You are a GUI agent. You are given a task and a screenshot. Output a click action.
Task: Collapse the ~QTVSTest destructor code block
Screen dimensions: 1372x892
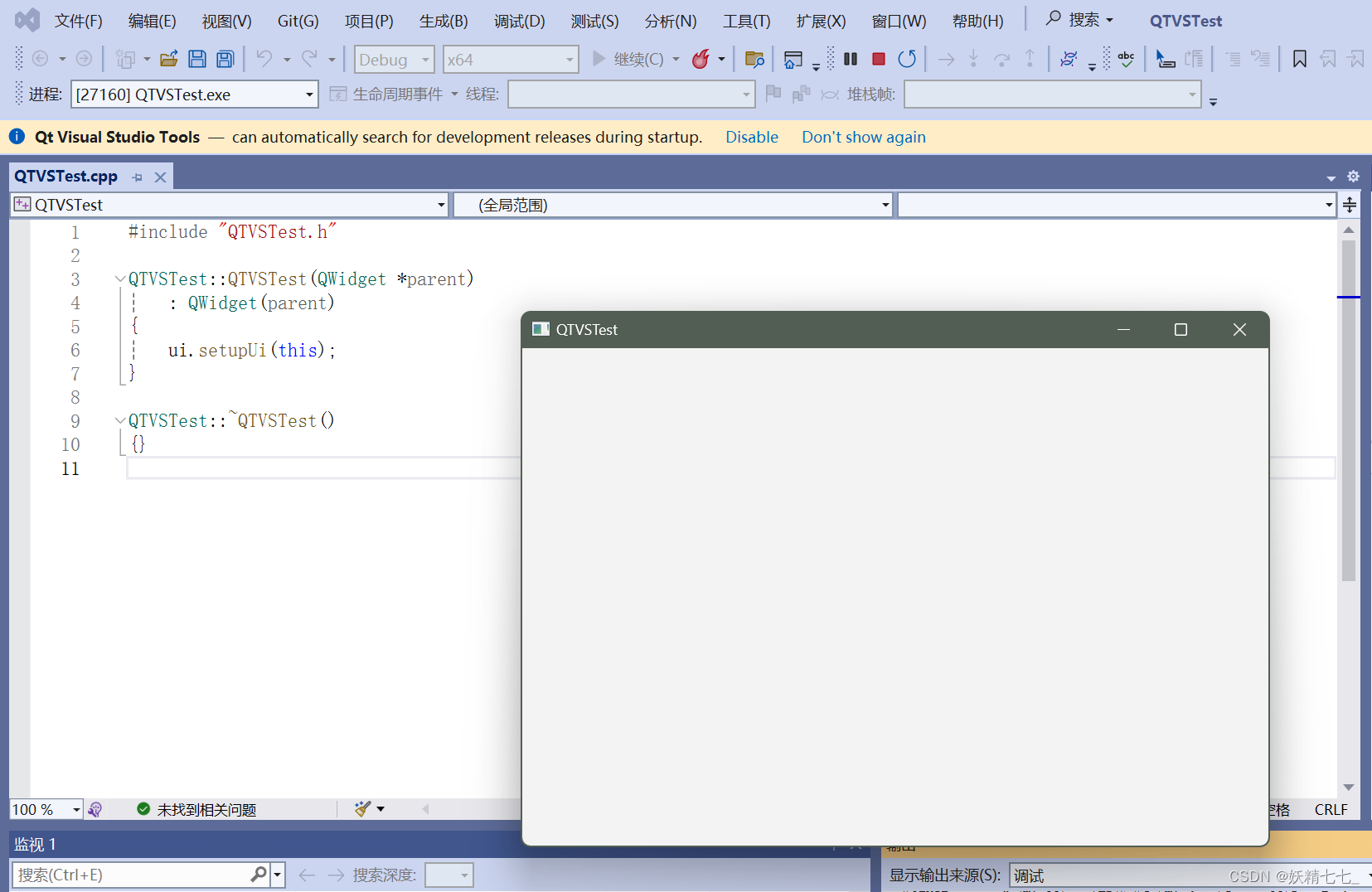point(120,421)
